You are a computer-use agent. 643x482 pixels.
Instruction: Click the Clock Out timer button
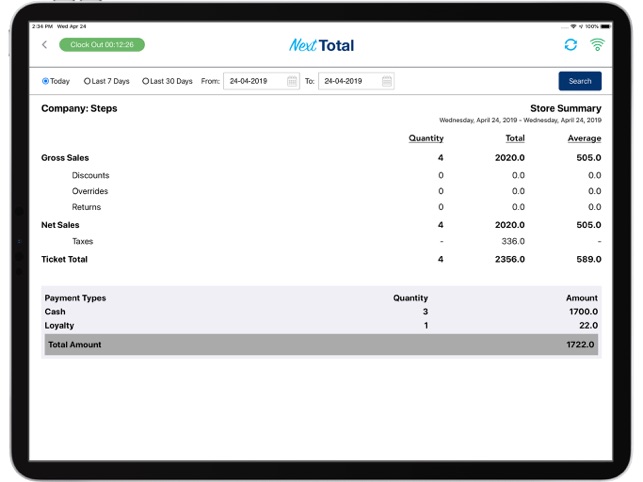click(102, 45)
